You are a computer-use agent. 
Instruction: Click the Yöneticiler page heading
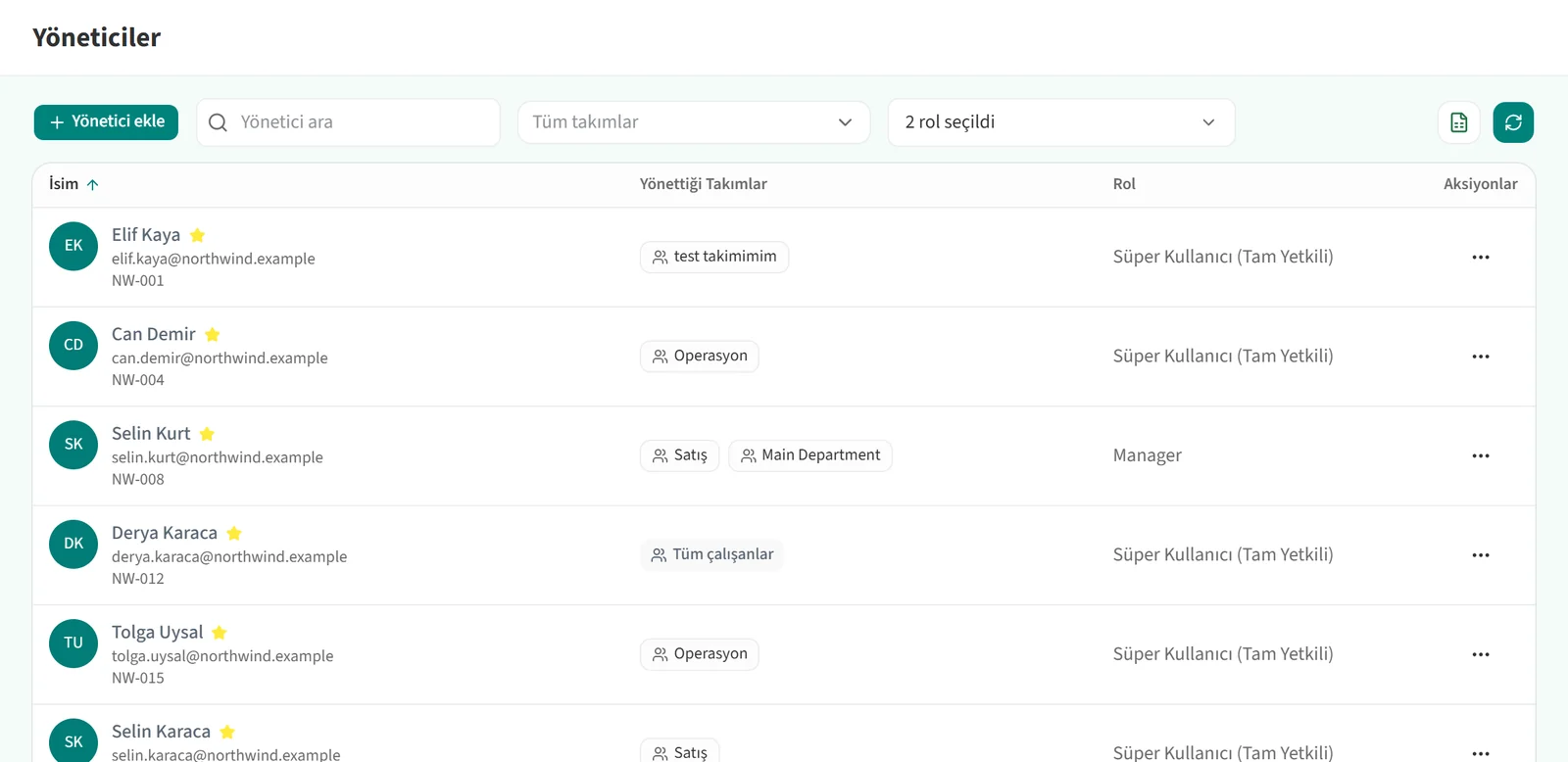[x=96, y=37]
